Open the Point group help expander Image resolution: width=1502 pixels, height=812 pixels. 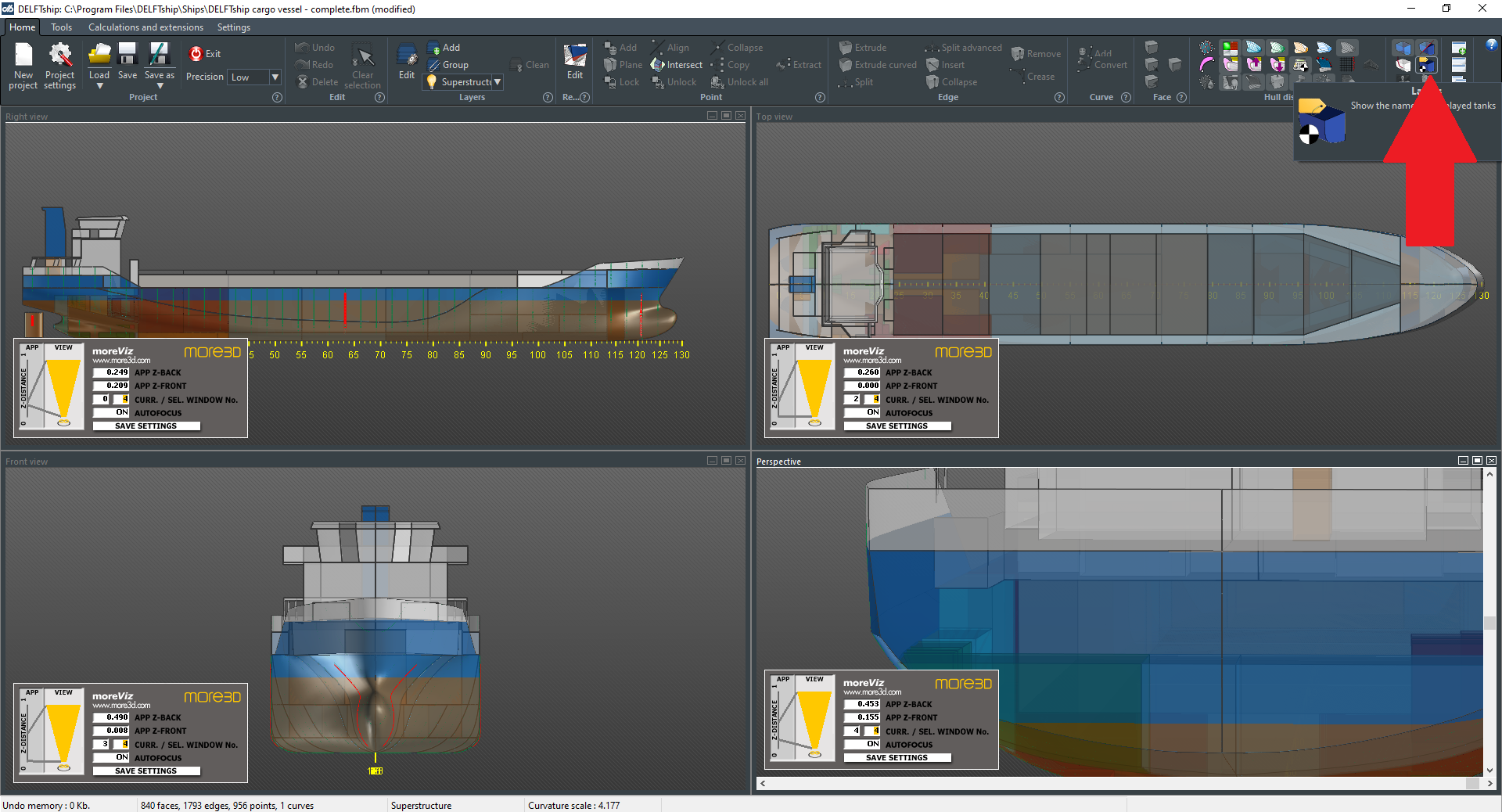pyautogui.click(x=820, y=98)
